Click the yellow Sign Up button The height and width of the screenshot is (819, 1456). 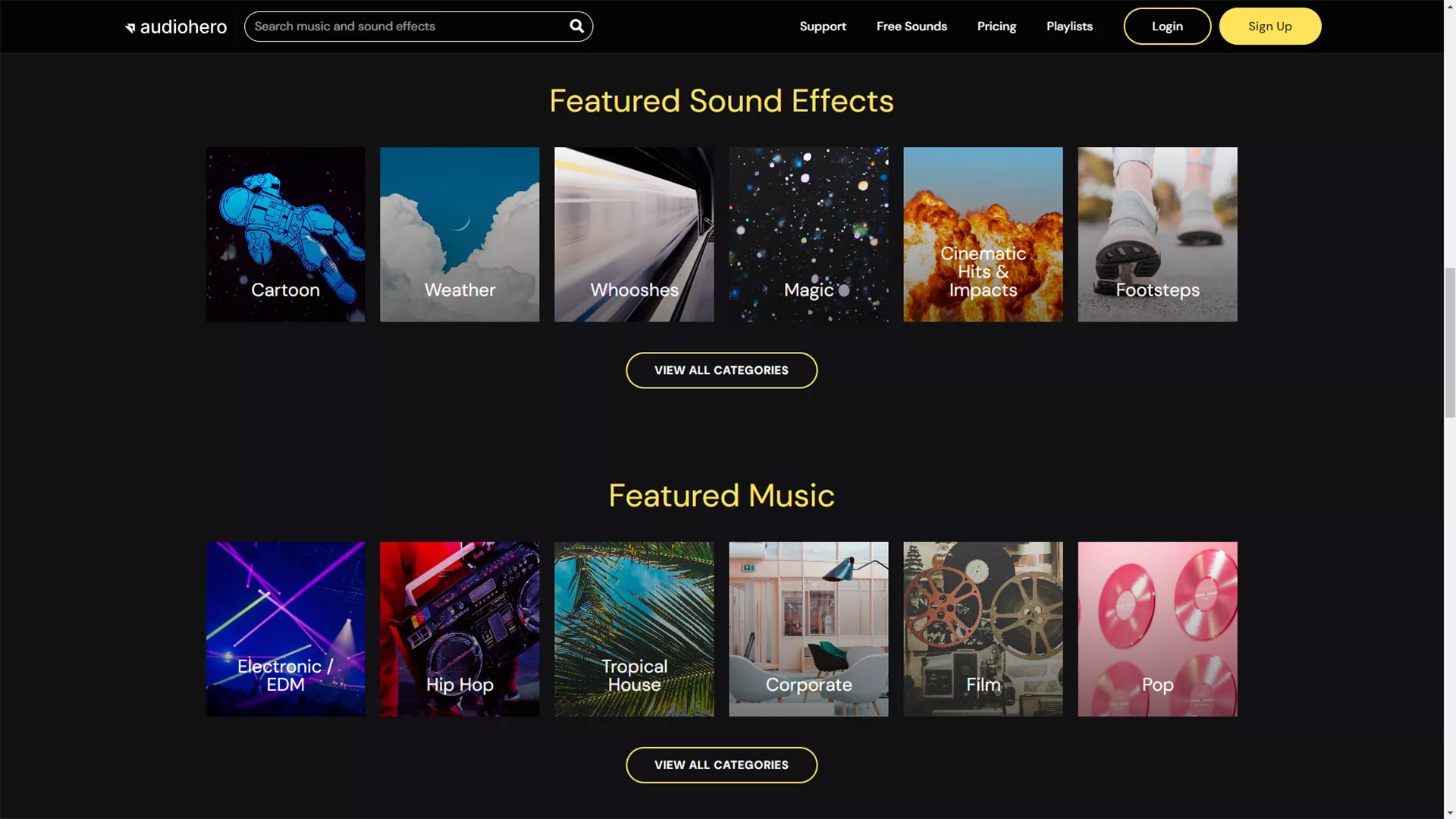pyautogui.click(x=1269, y=27)
